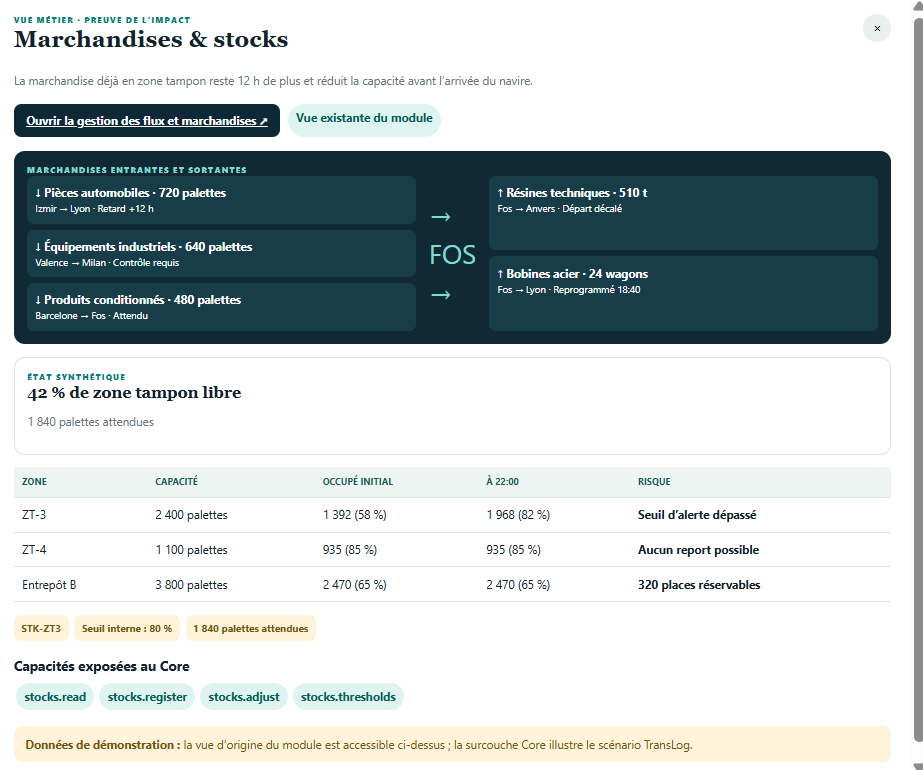Click the STK-ZT3 tag

[41, 629]
